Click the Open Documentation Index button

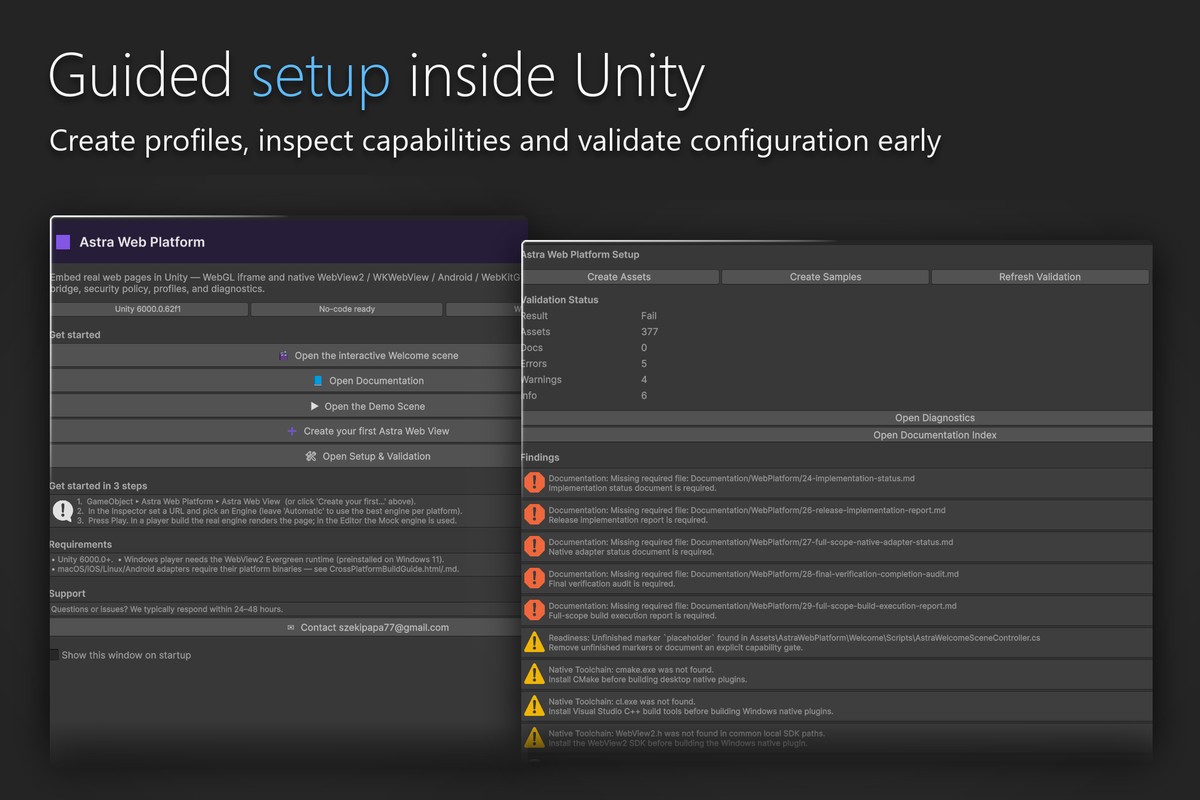(836, 435)
